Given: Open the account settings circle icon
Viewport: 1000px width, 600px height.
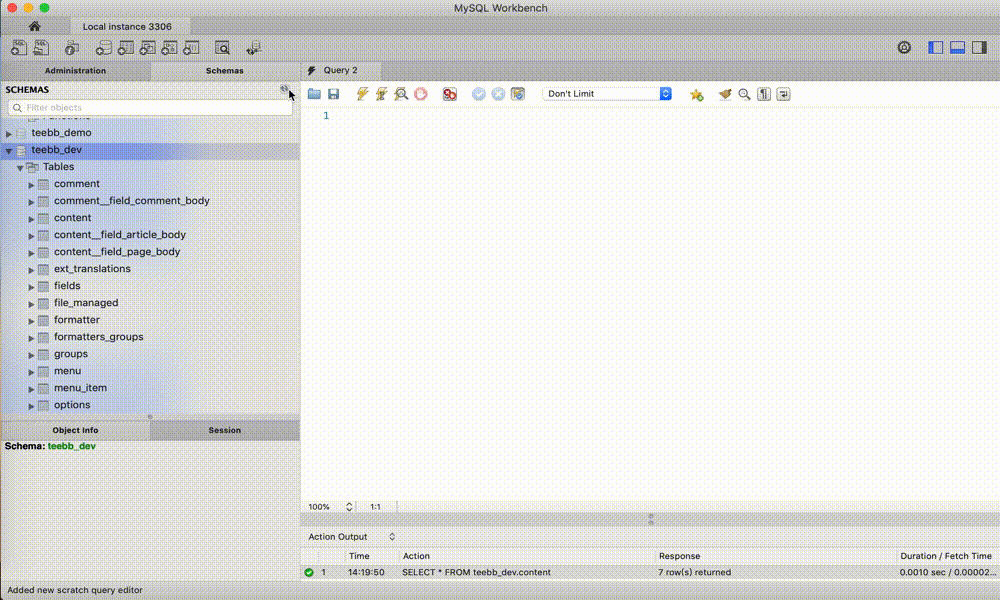Looking at the screenshot, I should coord(904,47).
